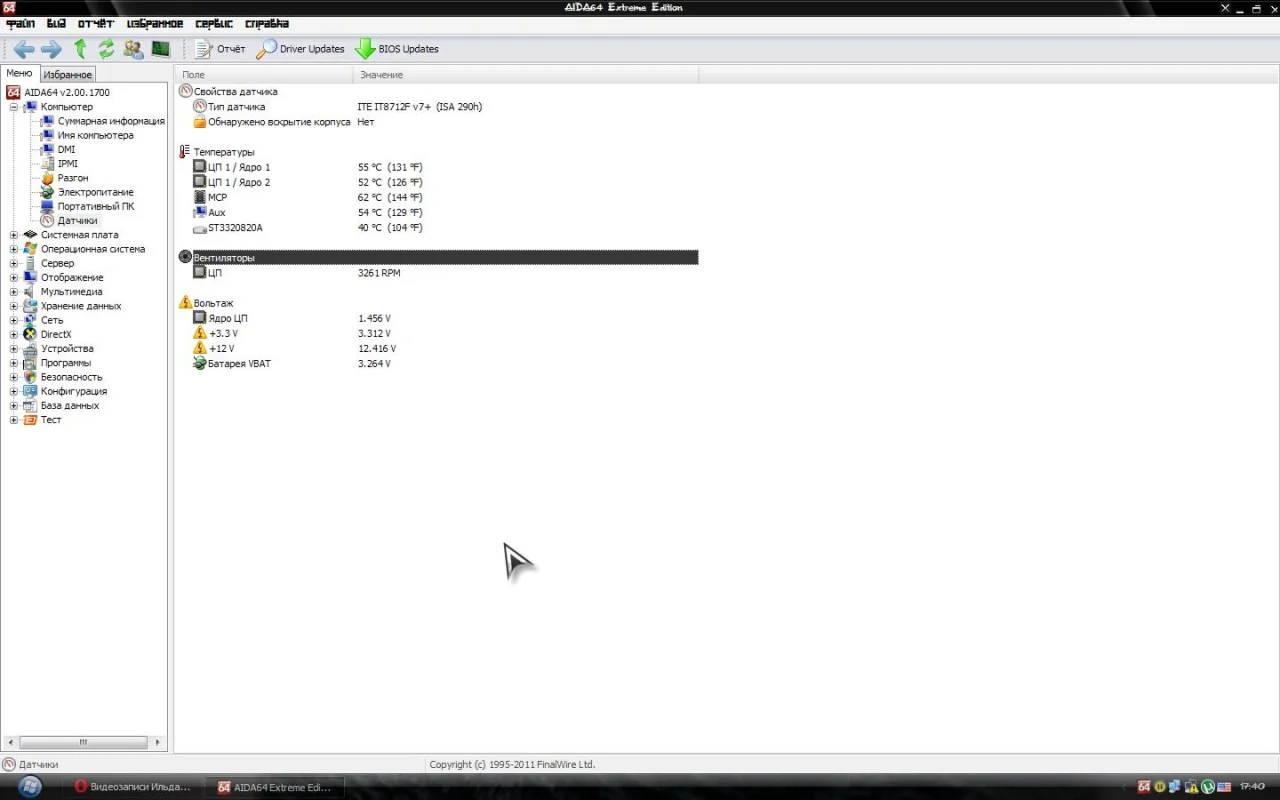This screenshot has height=800, width=1280.
Task: Check for BIOS Updates
Action: point(397,49)
